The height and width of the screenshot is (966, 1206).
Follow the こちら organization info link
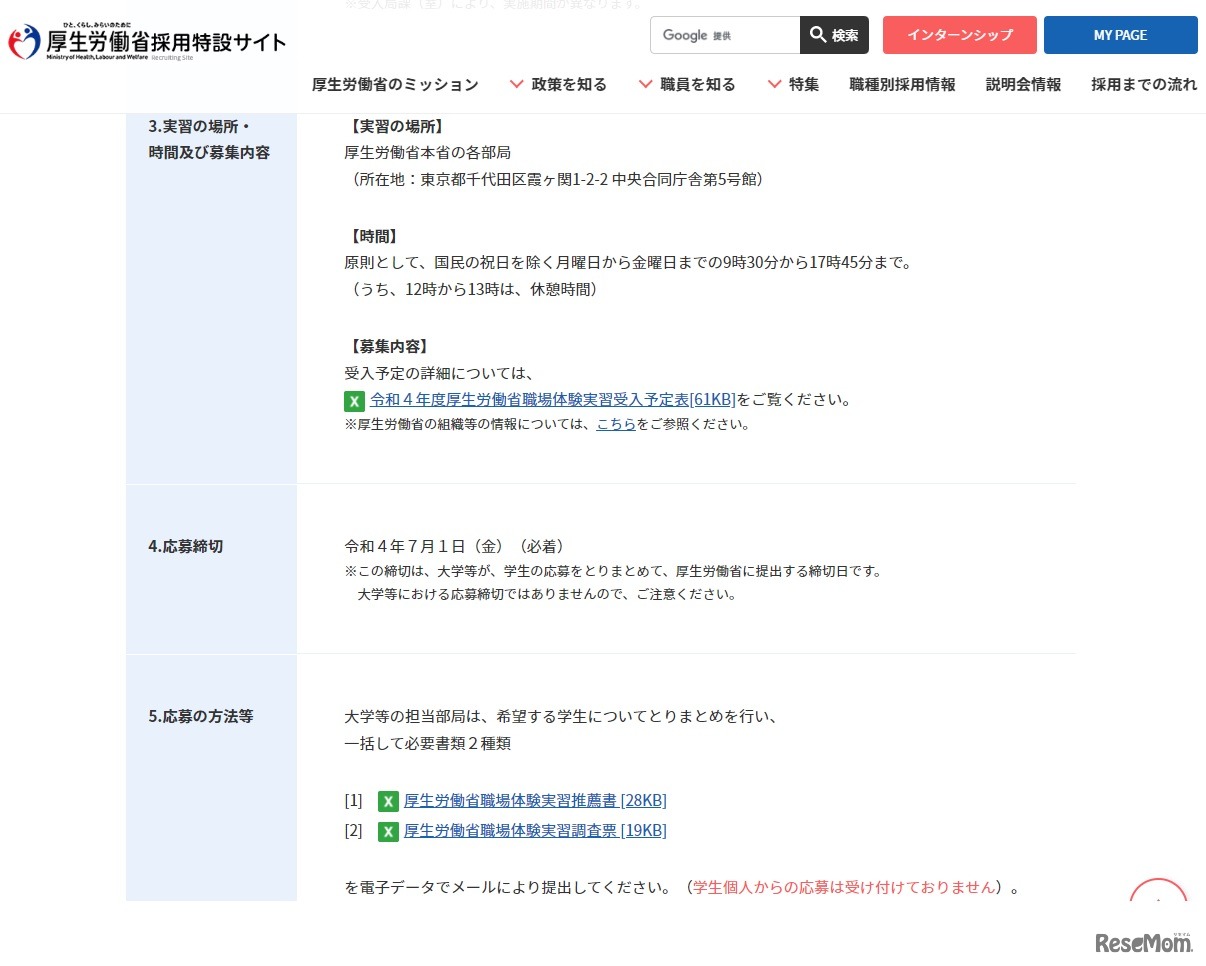point(616,424)
